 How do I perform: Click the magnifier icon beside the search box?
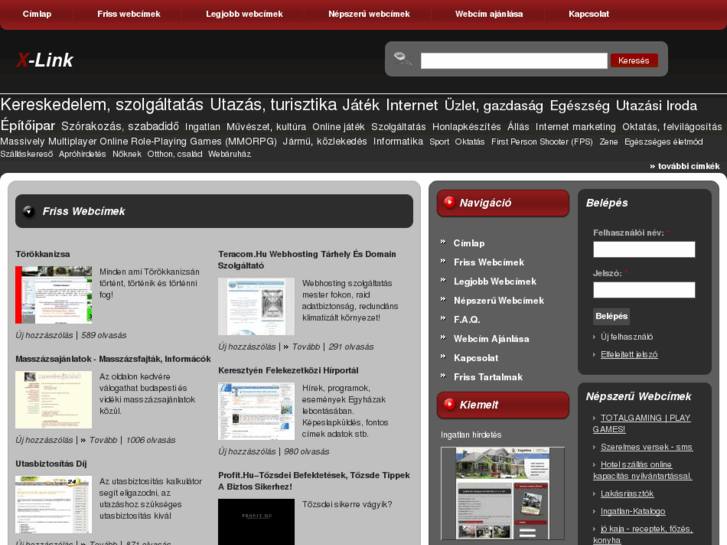click(402, 59)
